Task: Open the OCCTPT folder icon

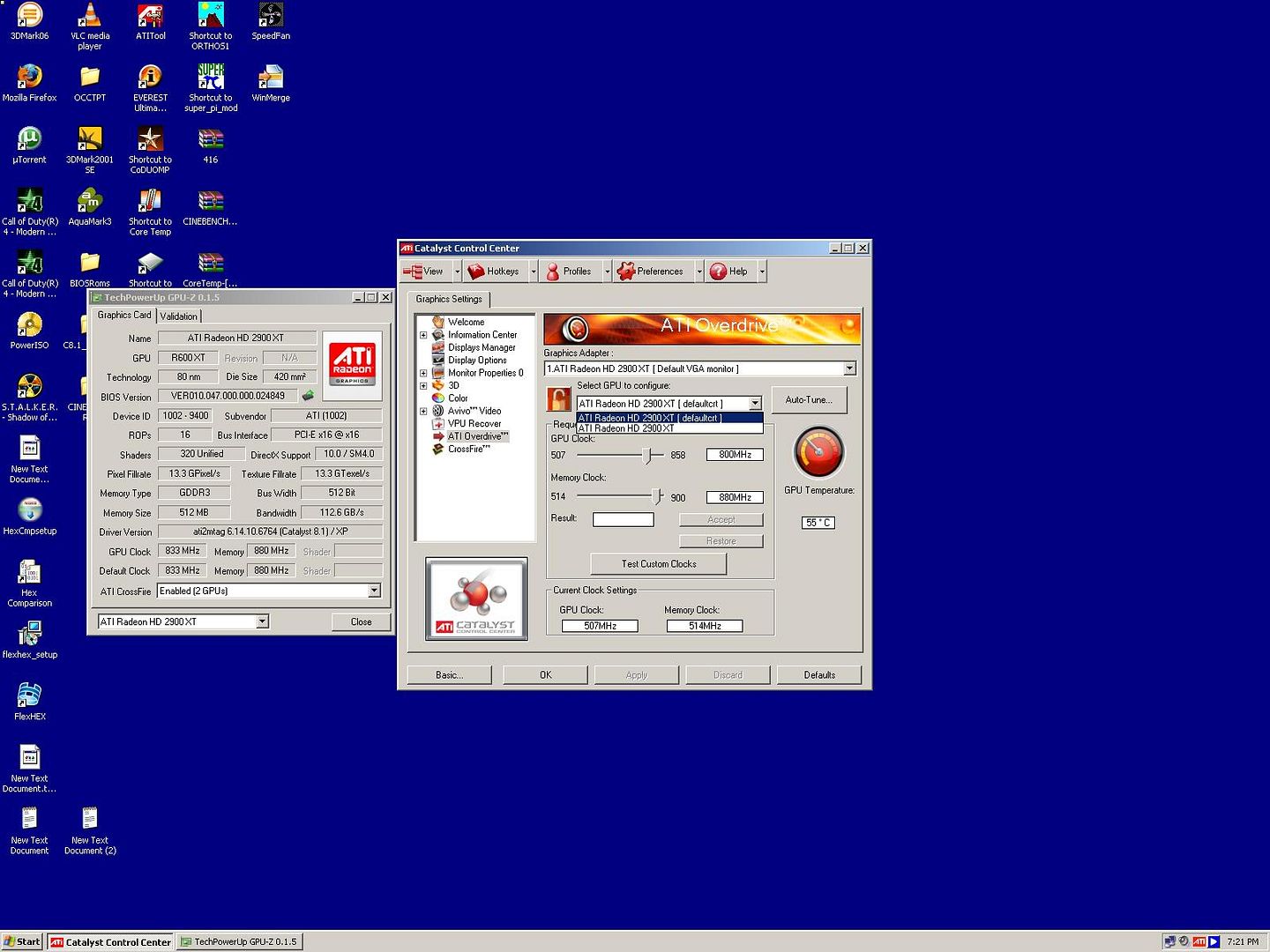Action: click(89, 83)
